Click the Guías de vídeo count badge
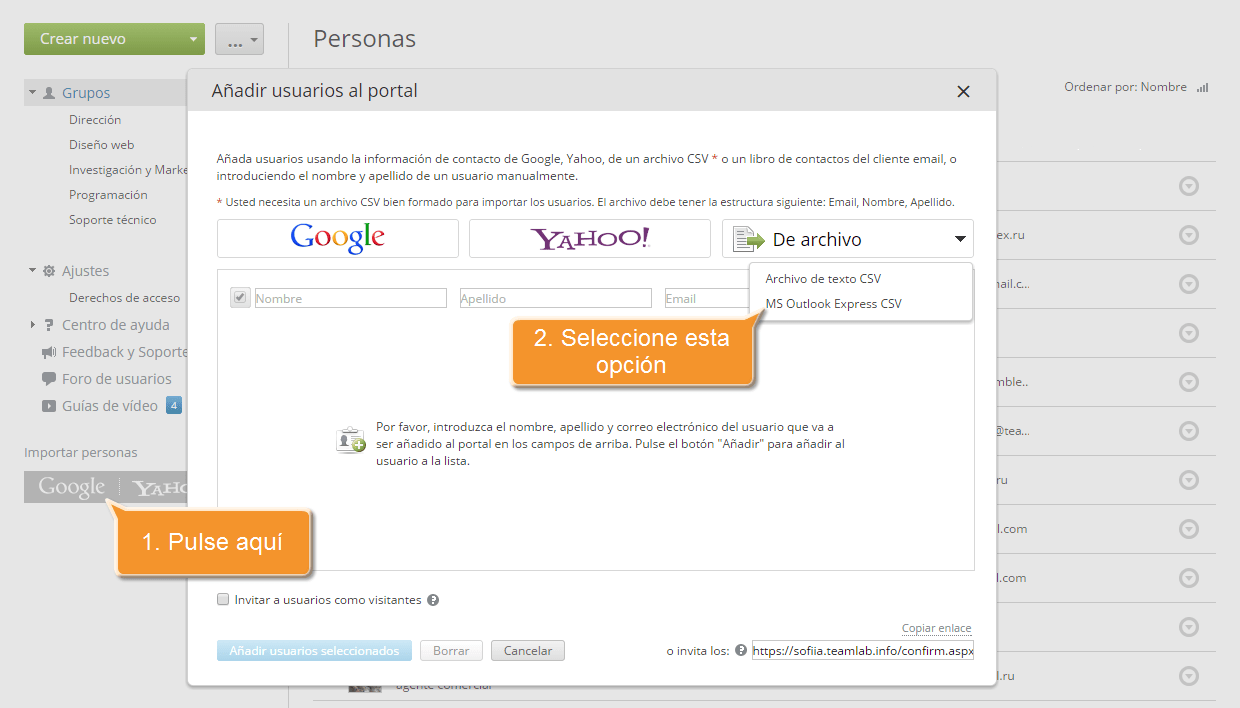The width and height of the screenshot is (1240, 708). point(174,405)
